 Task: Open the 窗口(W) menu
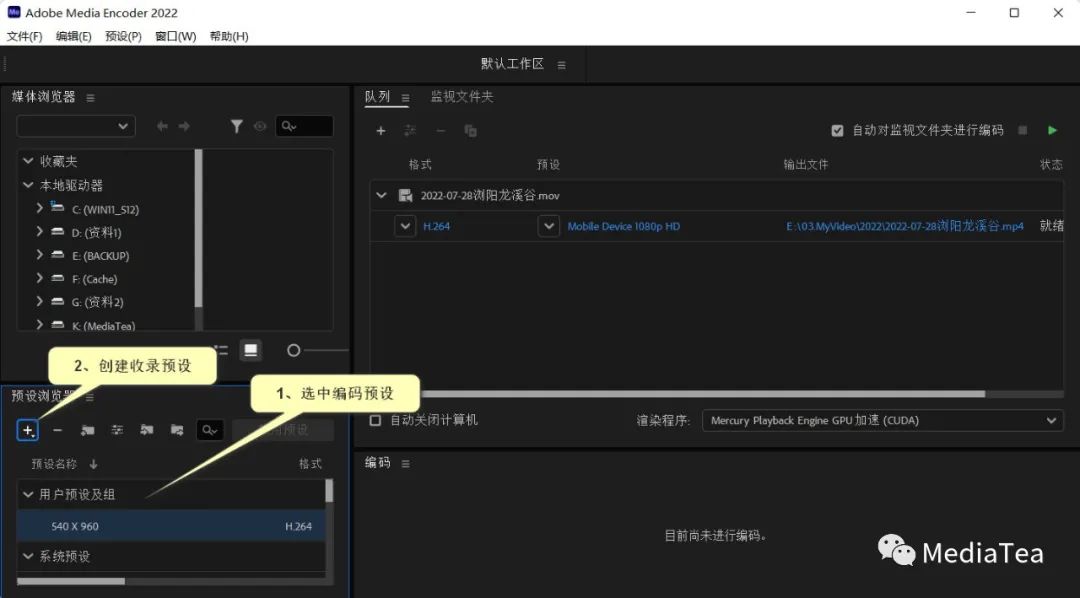coord(176,37)
